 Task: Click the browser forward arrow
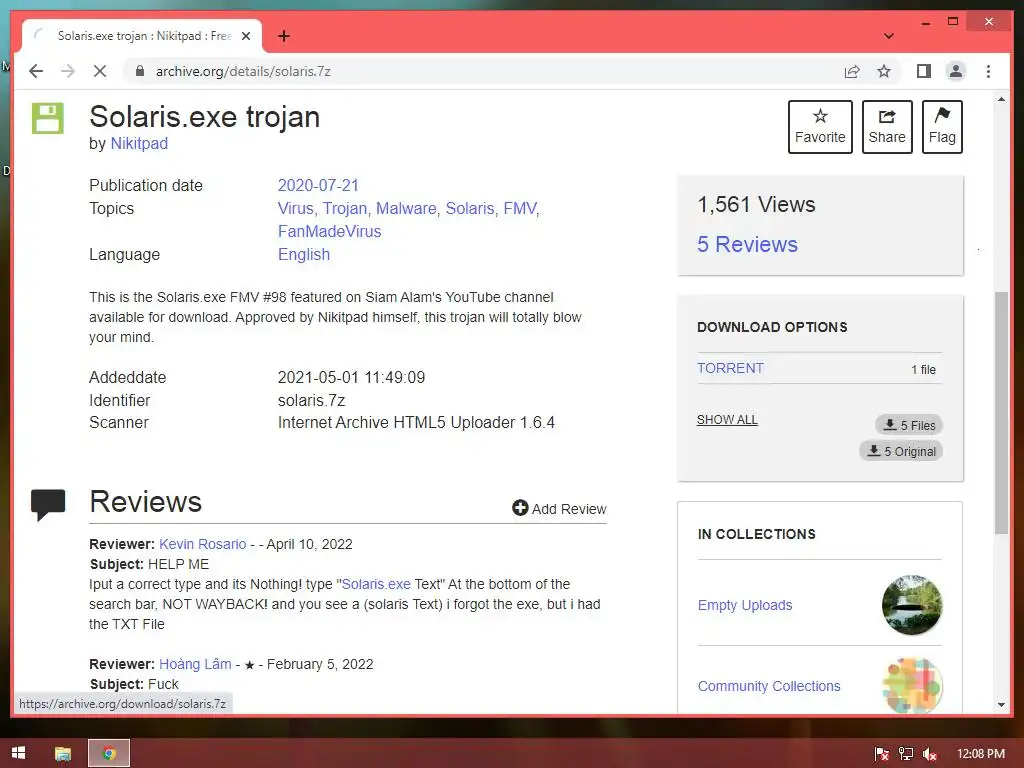(68, 71)
